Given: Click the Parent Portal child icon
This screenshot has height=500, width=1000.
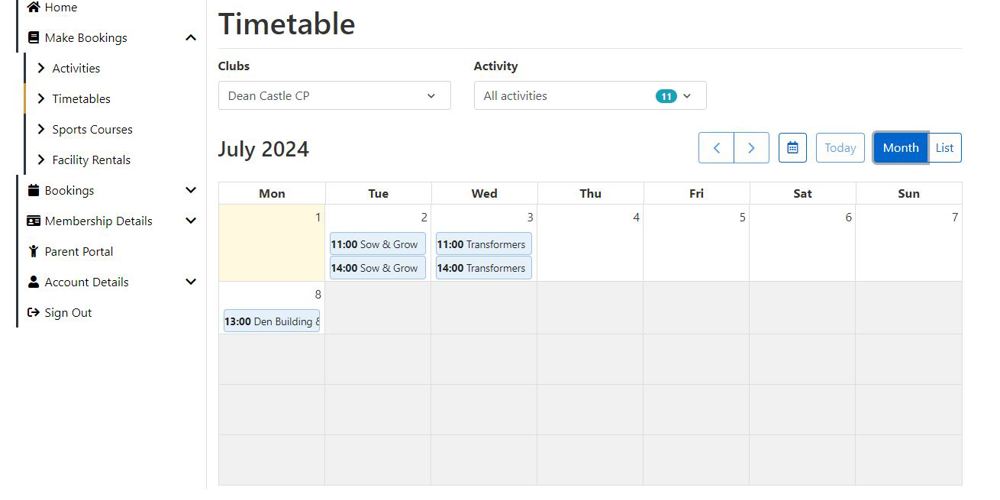Looking at the screenshot, I should [33, 251].
